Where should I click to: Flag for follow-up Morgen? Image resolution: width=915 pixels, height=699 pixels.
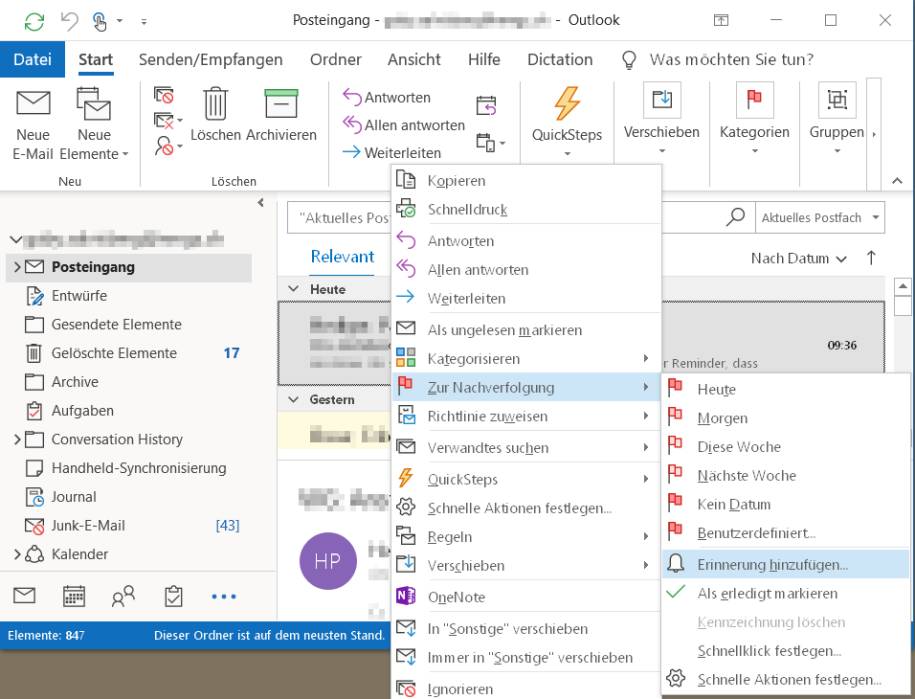point(785,418)
